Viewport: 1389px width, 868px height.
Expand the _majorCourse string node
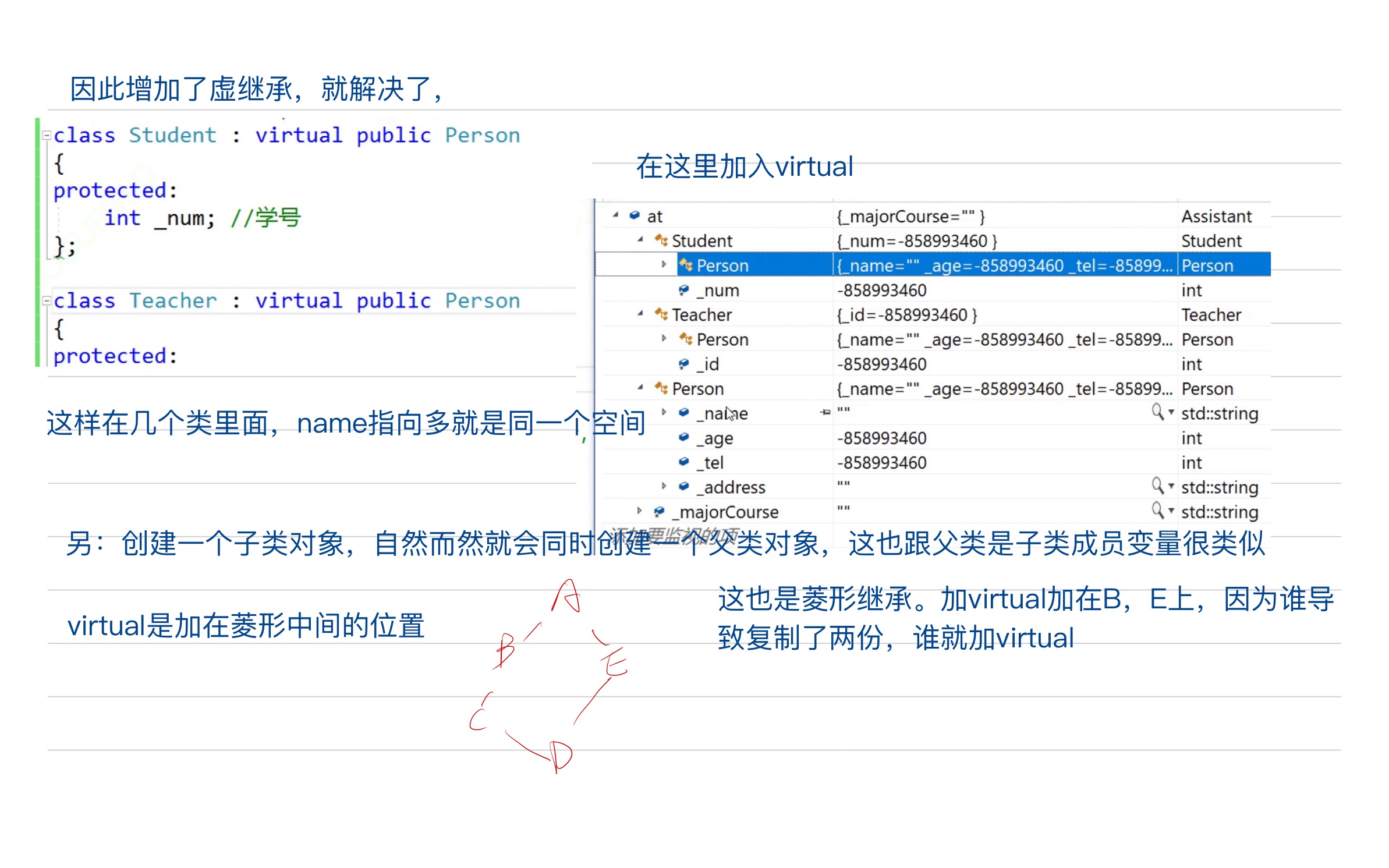639,511
